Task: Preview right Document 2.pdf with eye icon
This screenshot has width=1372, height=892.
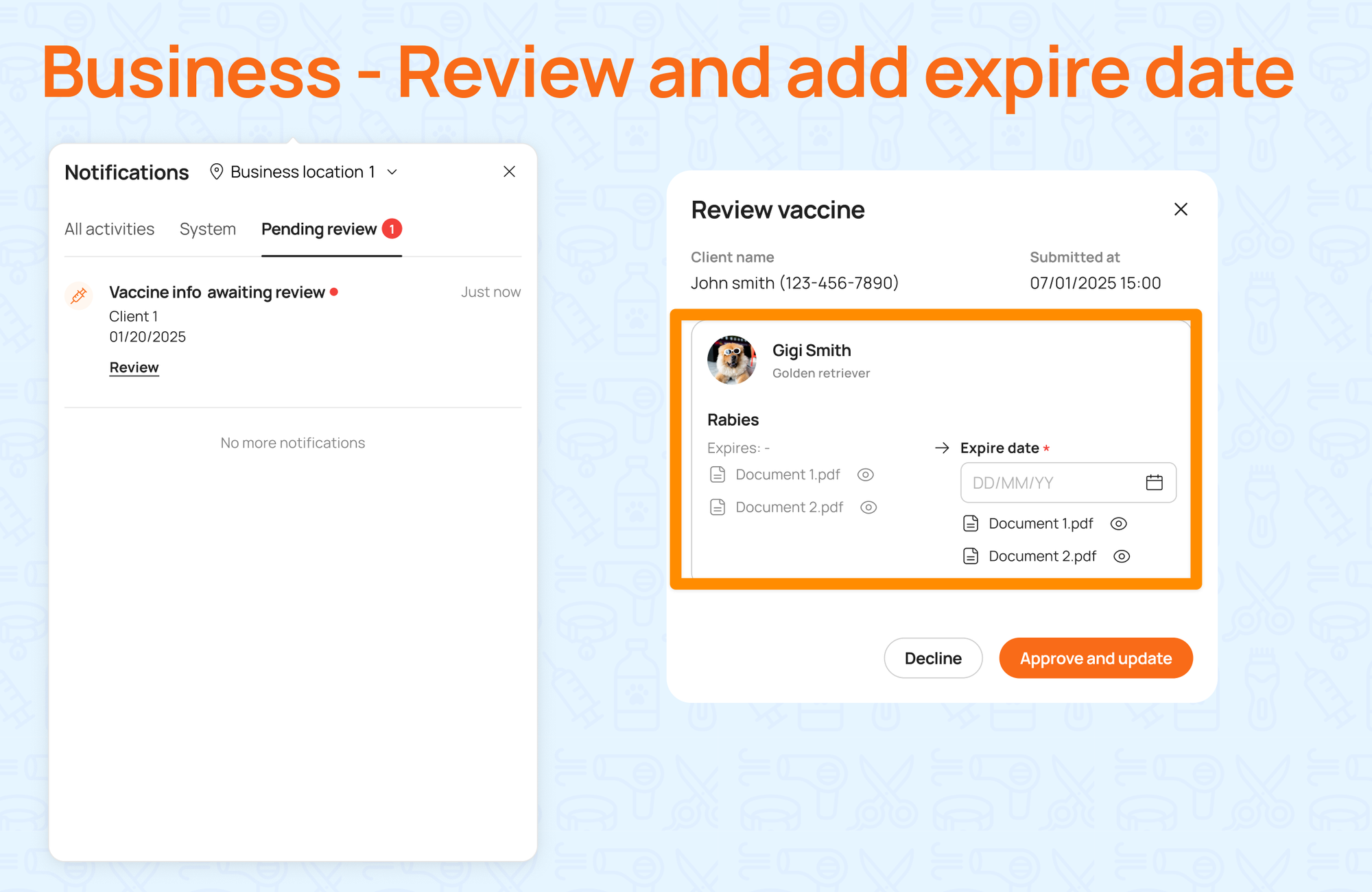Action: point(1121,556)
